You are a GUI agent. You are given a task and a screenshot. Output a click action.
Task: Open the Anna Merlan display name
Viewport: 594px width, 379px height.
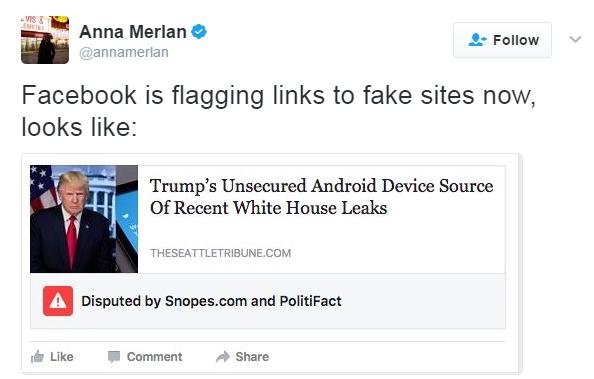tap(133, 32)
